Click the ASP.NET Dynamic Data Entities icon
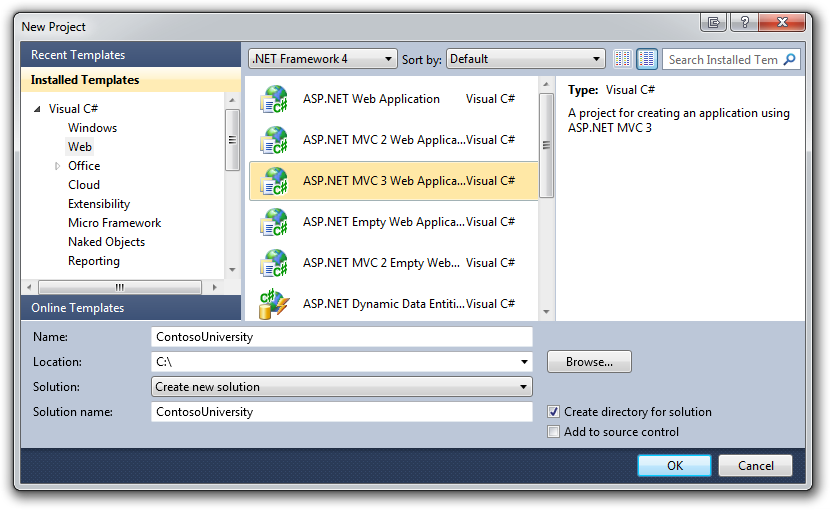 point(273,303)
